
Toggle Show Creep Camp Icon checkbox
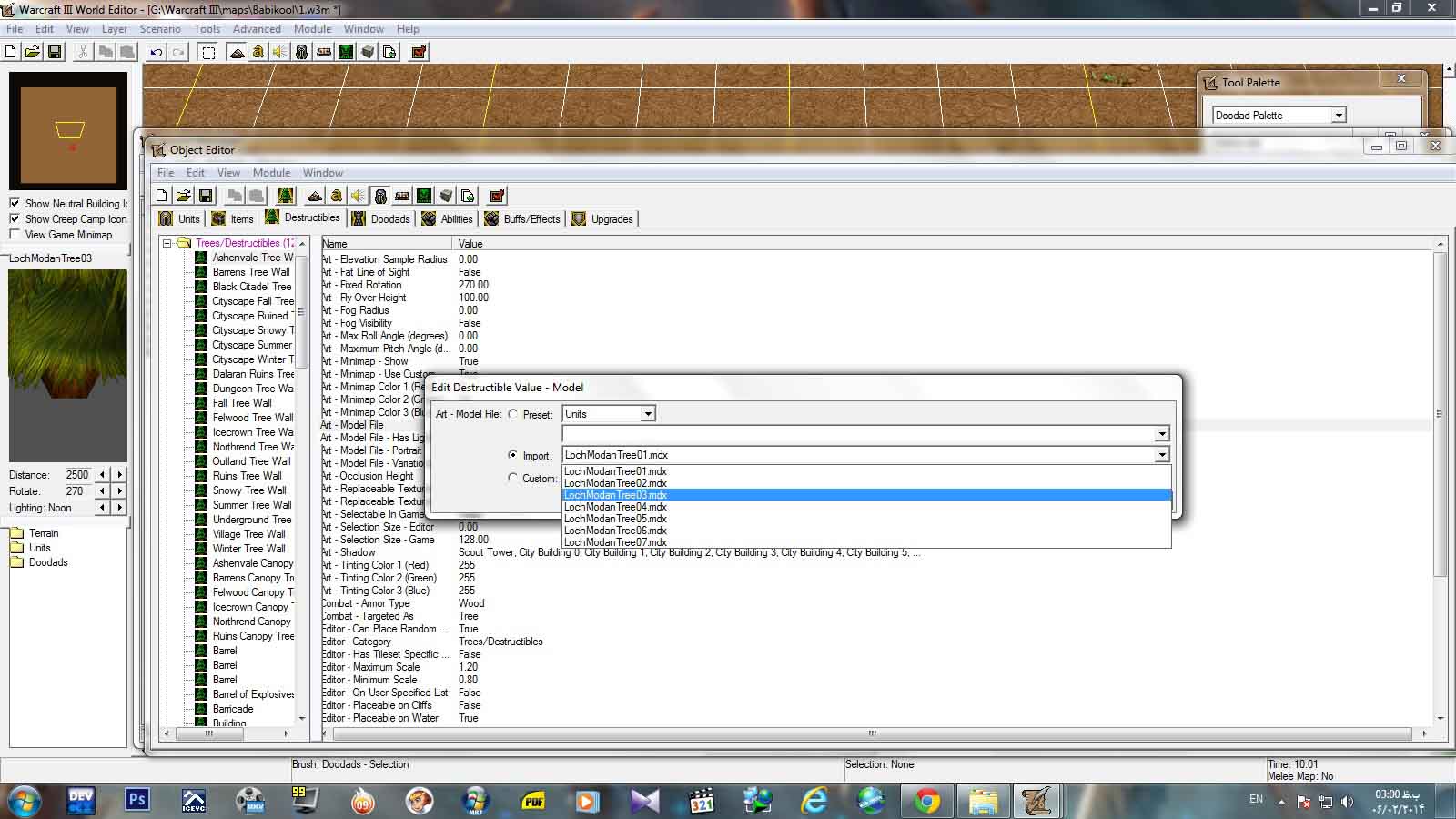[15, 218]
